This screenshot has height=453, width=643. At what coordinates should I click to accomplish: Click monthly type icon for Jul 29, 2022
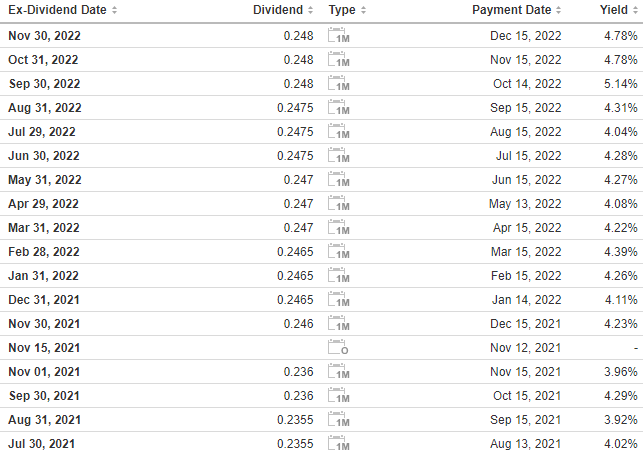point(339,132)
